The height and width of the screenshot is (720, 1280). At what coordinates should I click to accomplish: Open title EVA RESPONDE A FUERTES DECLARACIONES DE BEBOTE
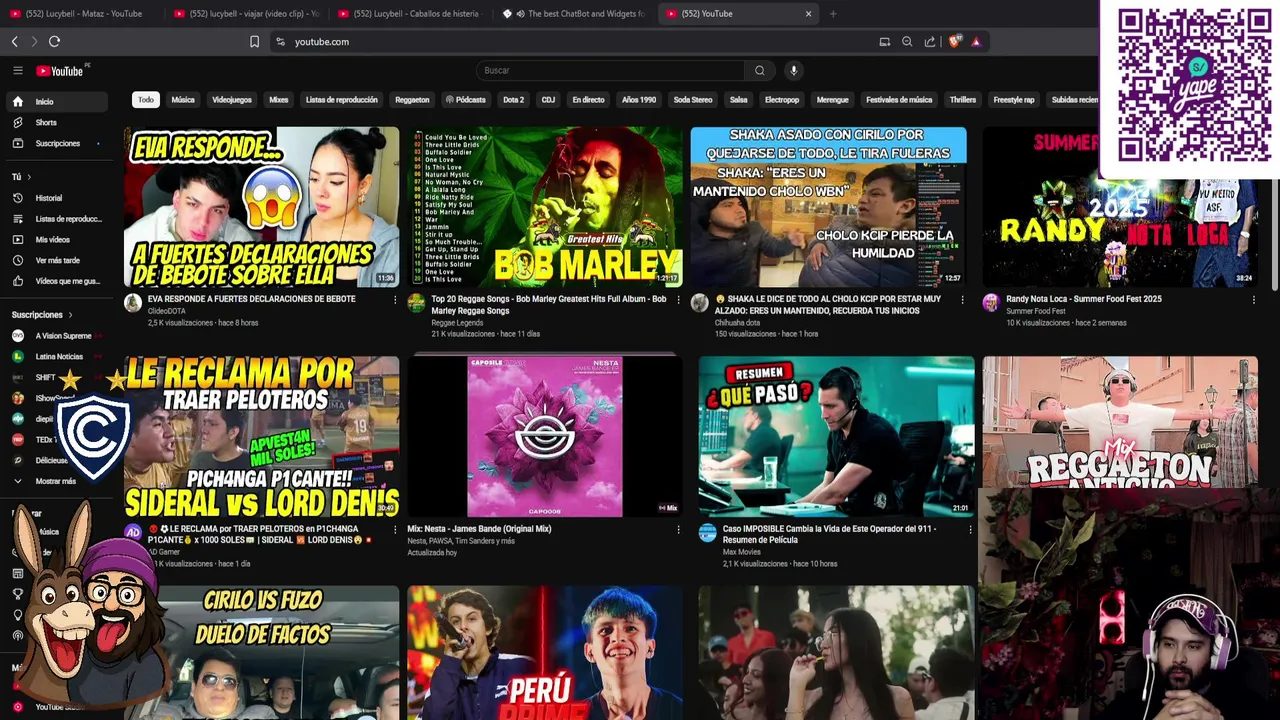[x=252, y=299]
